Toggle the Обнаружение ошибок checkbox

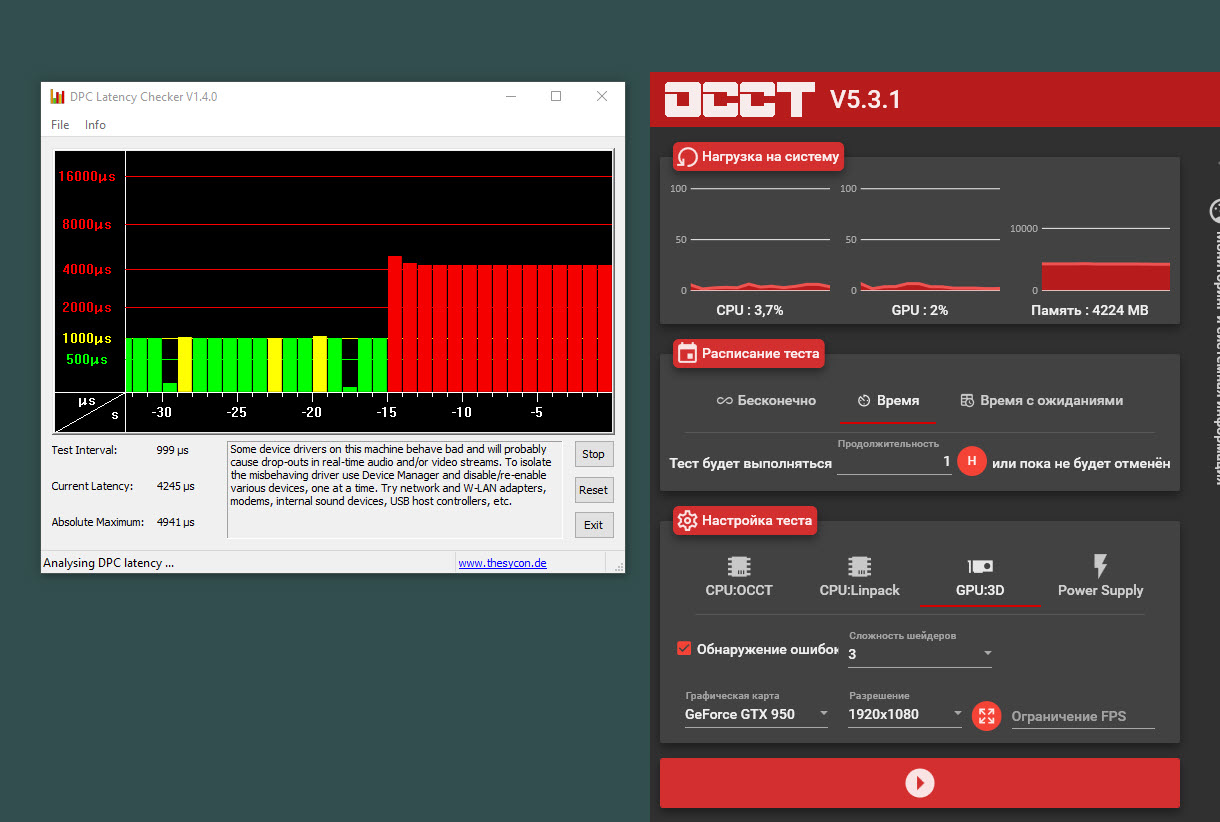684,649
